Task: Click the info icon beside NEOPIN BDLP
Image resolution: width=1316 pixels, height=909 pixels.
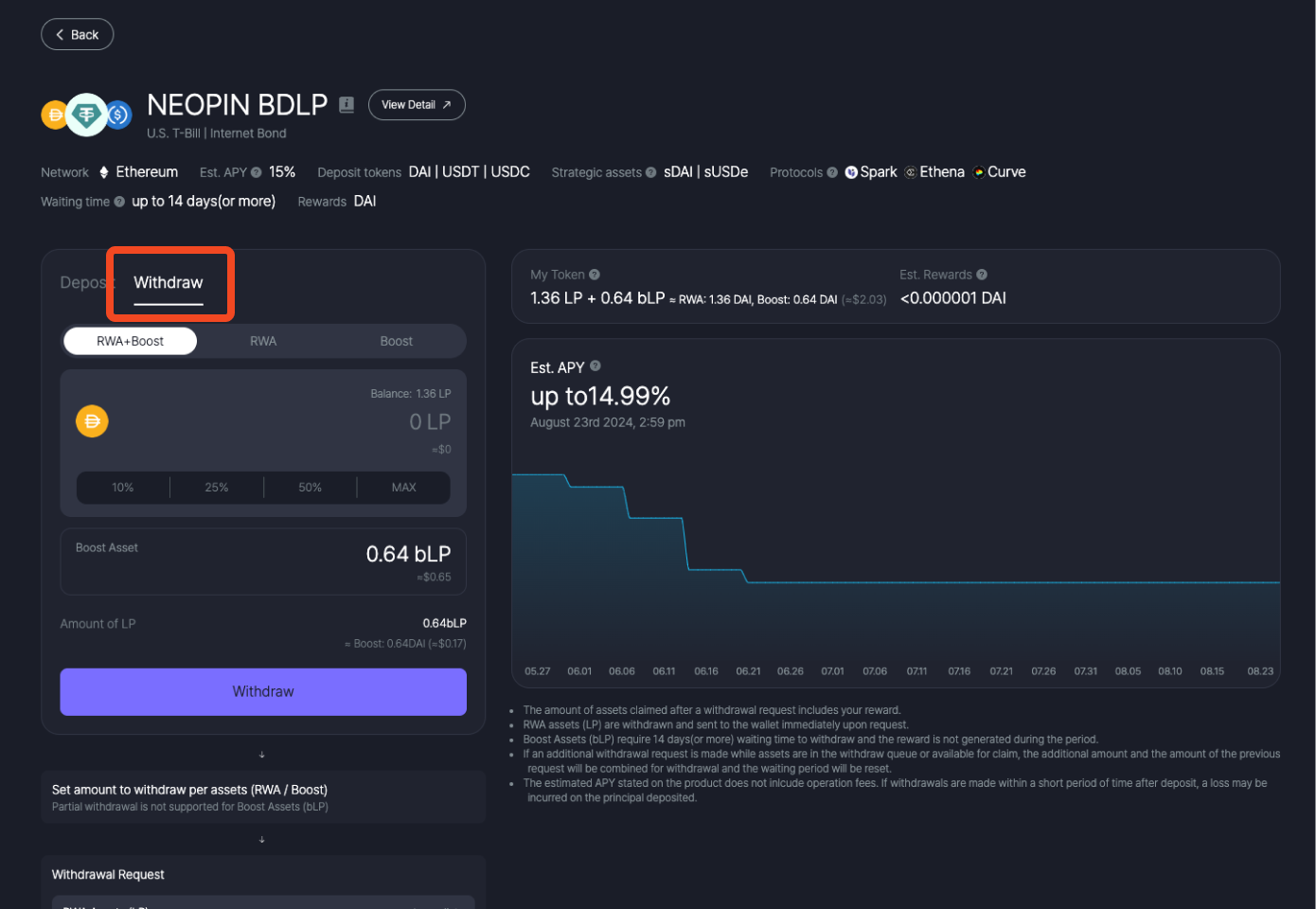Action: tap(347, 105)
